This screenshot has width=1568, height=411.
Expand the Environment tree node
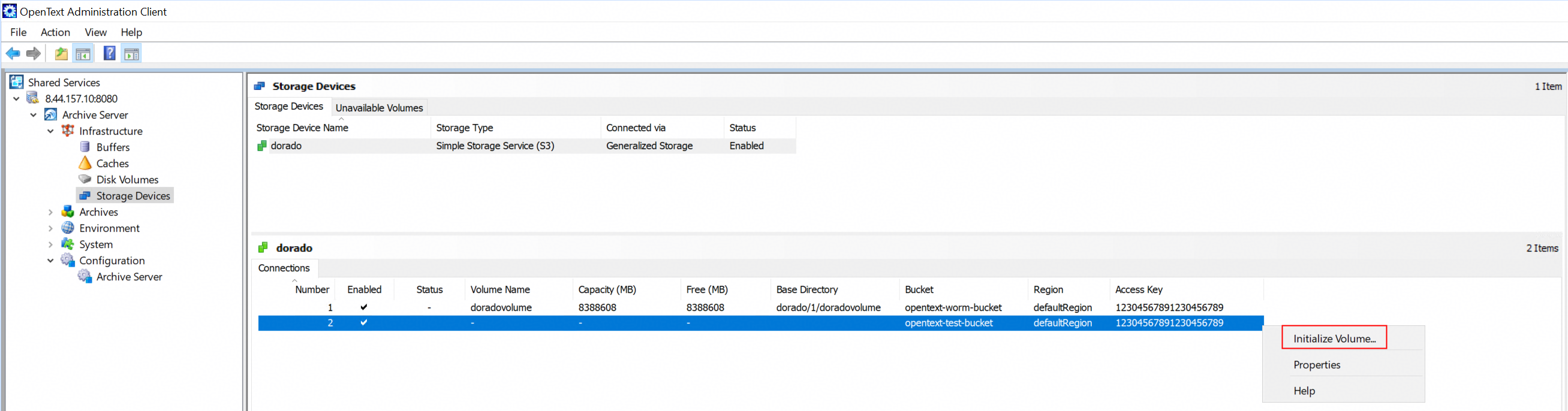pos(50,229)
